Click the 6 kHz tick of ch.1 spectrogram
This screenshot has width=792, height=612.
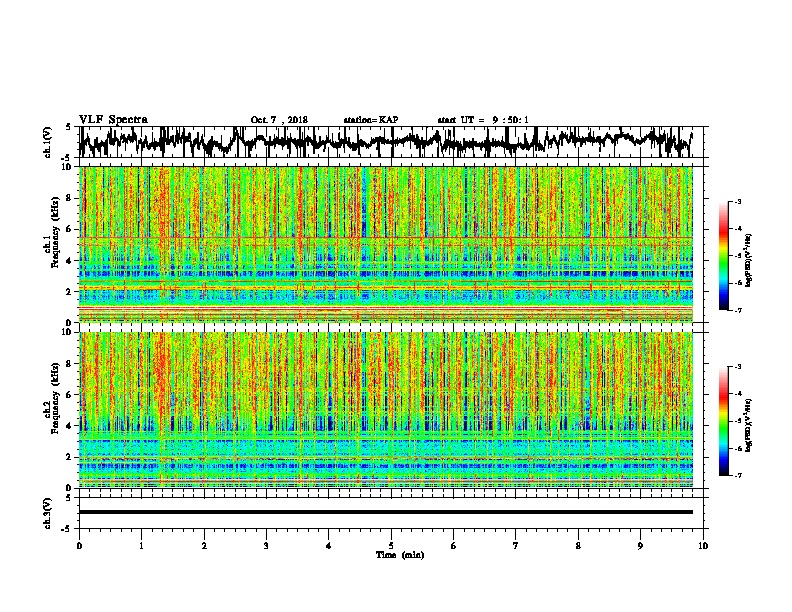point(70,229)
